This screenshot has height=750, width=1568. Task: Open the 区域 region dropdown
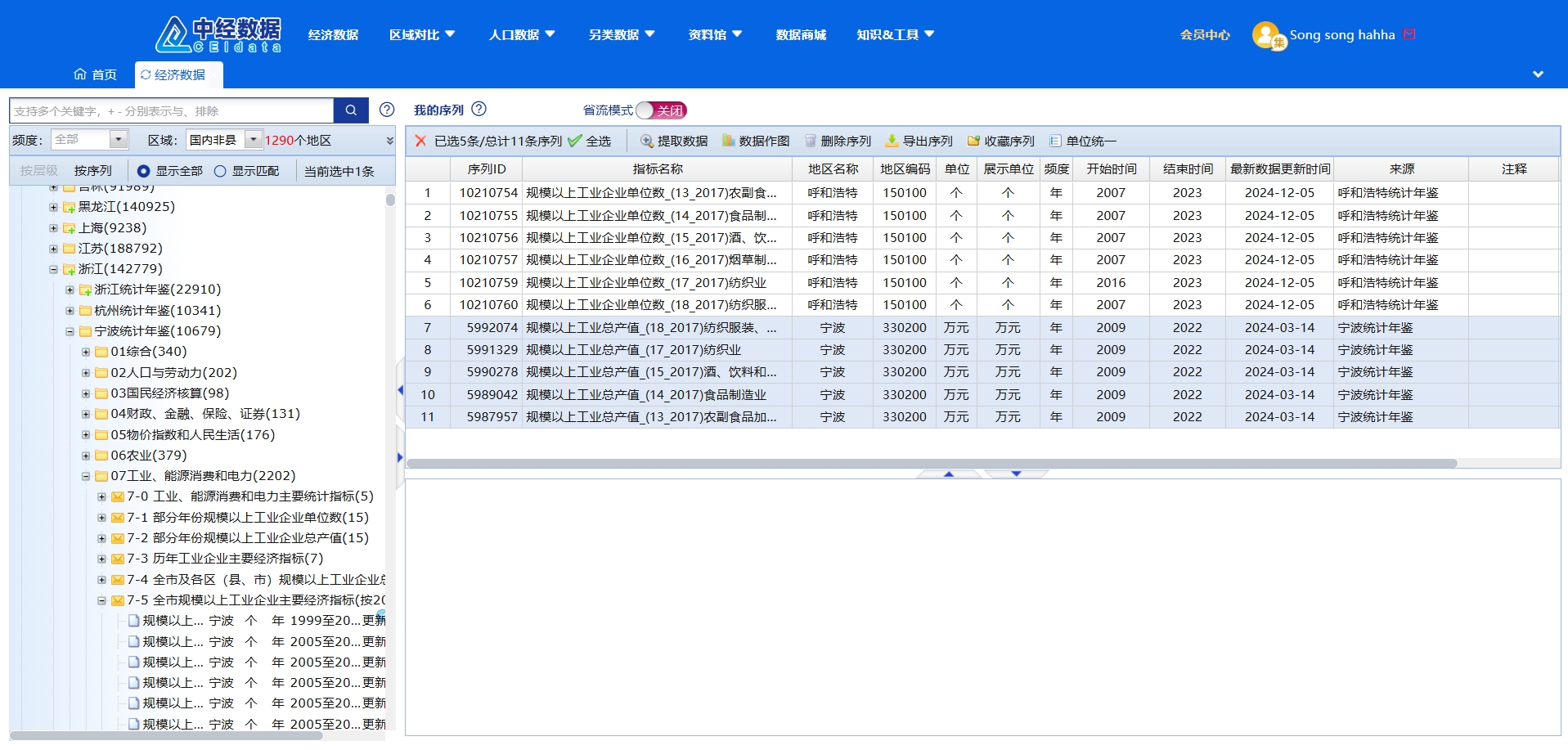(x=254, y=140)
